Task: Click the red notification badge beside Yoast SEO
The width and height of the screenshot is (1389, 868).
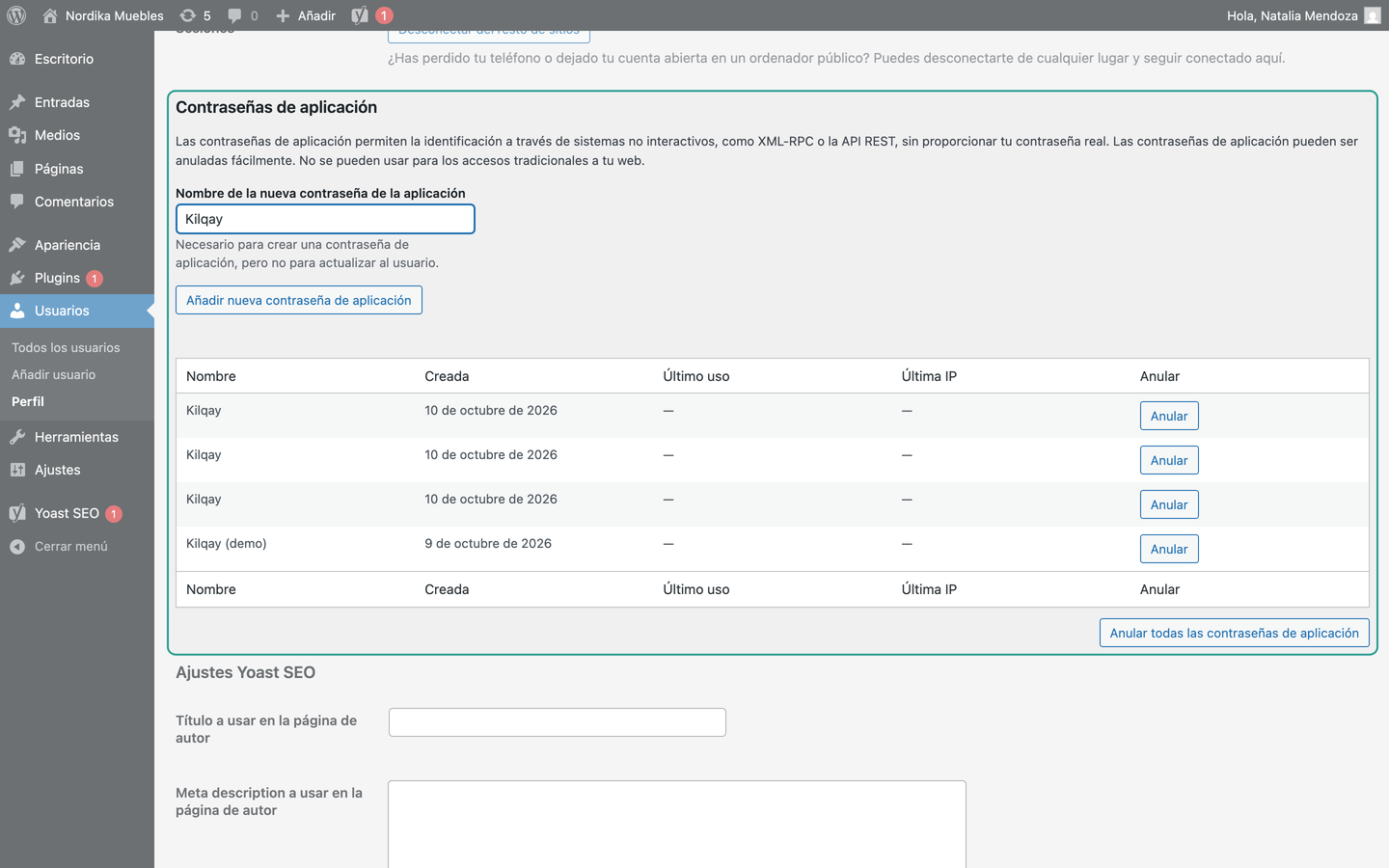Action: pyautogui.click(x=114, y=514)
